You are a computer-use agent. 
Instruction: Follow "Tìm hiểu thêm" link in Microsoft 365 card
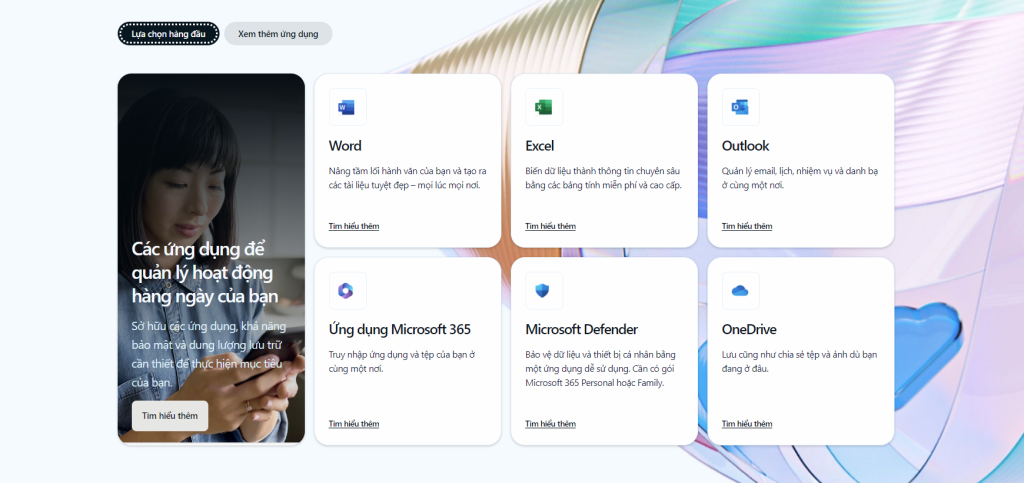click(354, 424)
